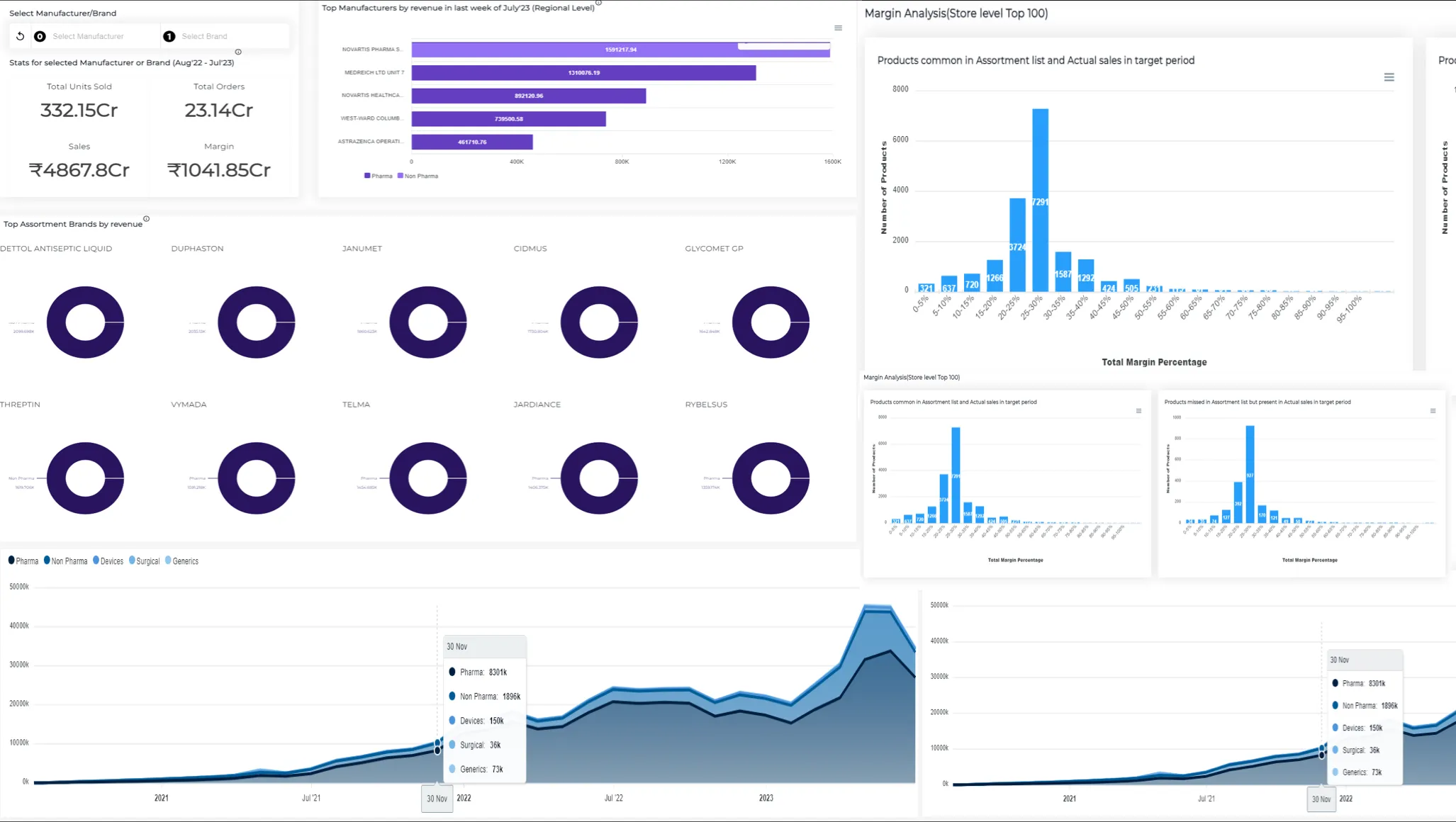Toggle Pharma legend in Top Manufacturers chart

point(378,176)
